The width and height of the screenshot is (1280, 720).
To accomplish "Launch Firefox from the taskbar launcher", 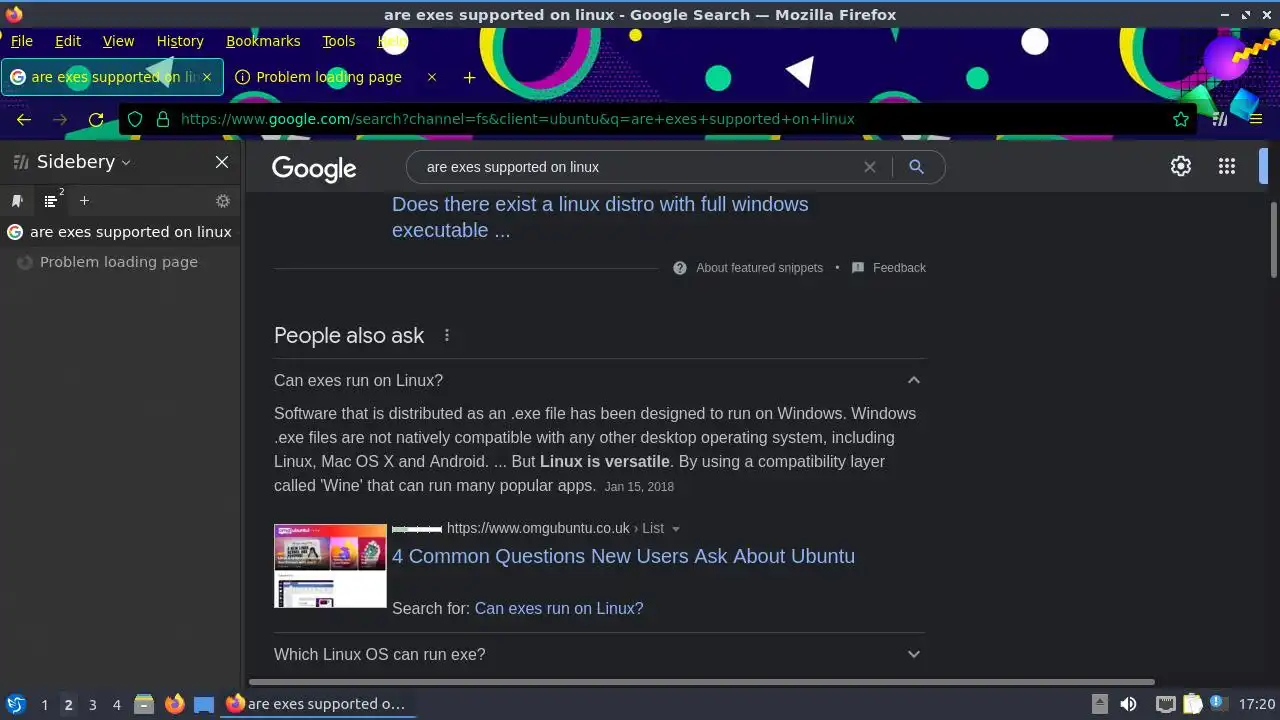I will point(174,704).
